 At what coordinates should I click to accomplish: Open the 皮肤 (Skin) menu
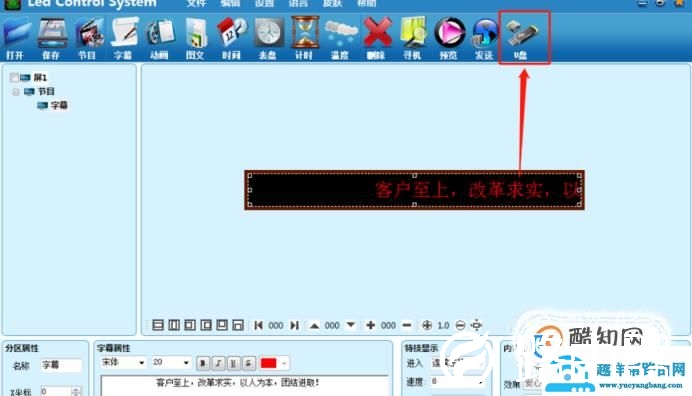(332, 4)
